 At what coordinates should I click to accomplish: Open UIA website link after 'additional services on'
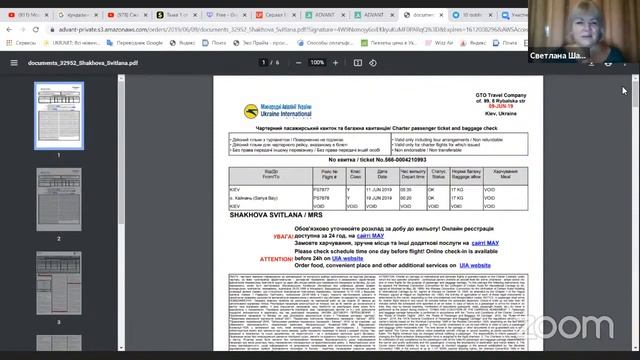(475, 265)
